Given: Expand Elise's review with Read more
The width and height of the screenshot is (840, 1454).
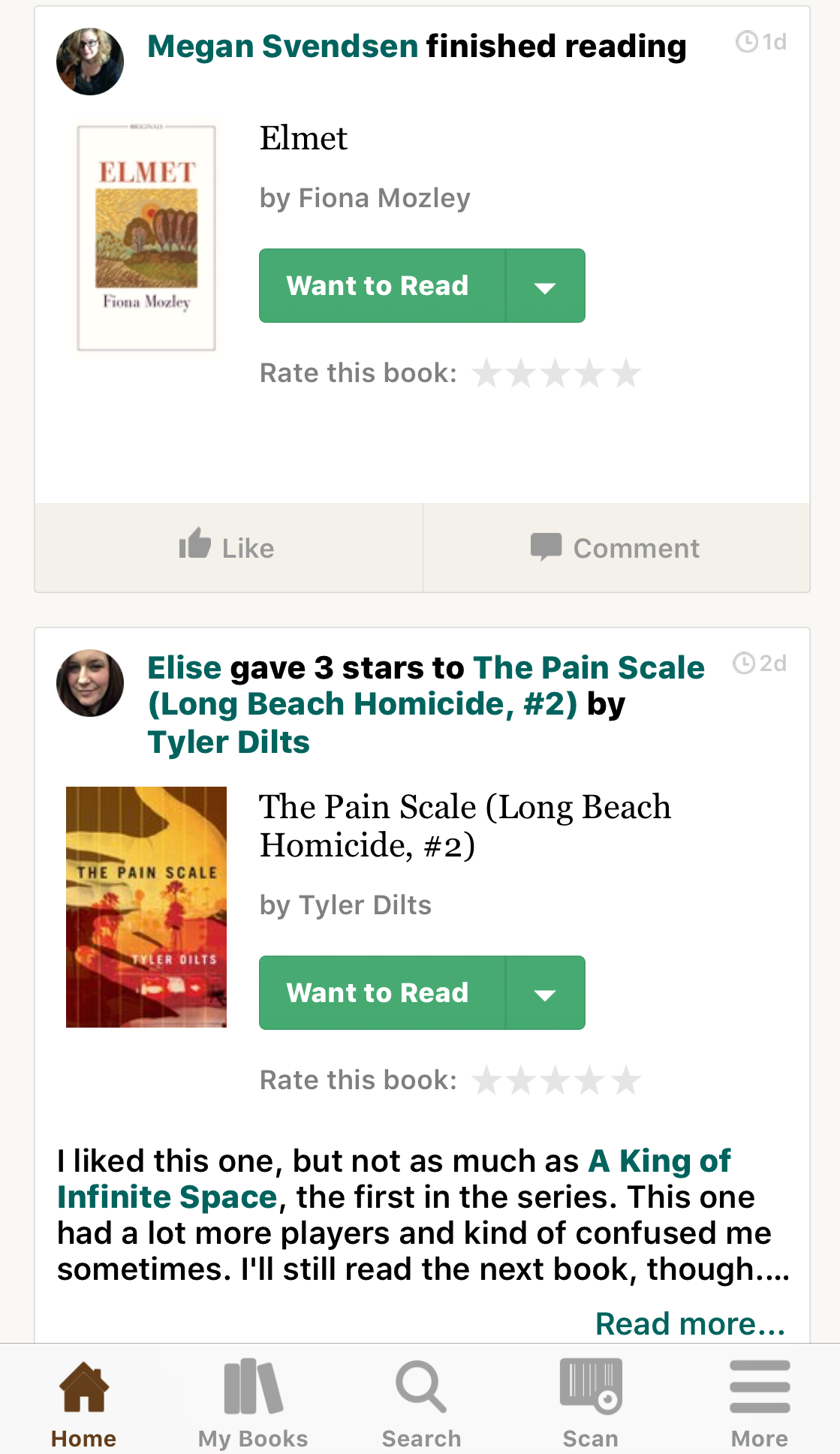Looking at the screenshot, I should 690,1323.
